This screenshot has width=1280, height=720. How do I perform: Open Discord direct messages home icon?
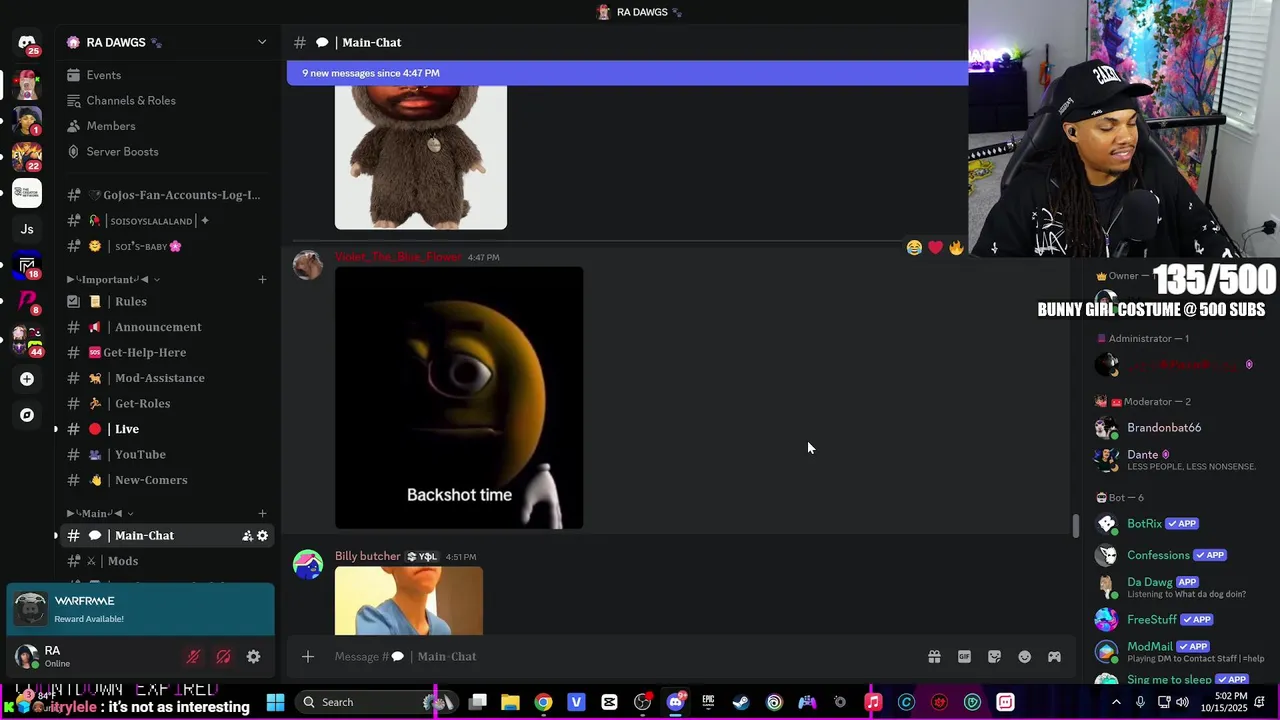point(27,43)
